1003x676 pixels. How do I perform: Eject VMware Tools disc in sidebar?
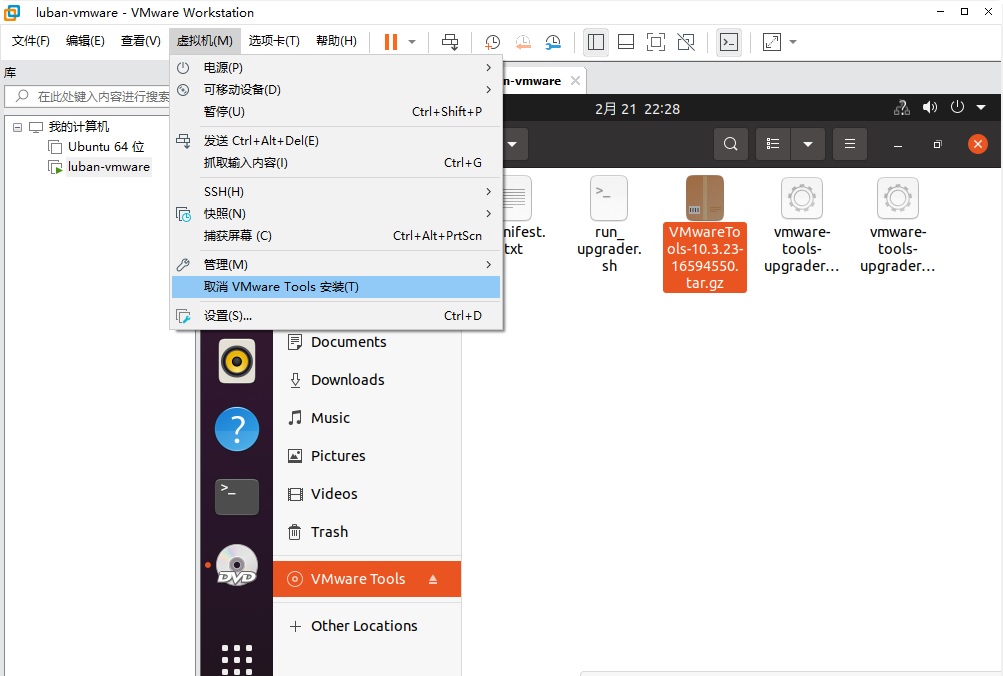click(433, 579)
